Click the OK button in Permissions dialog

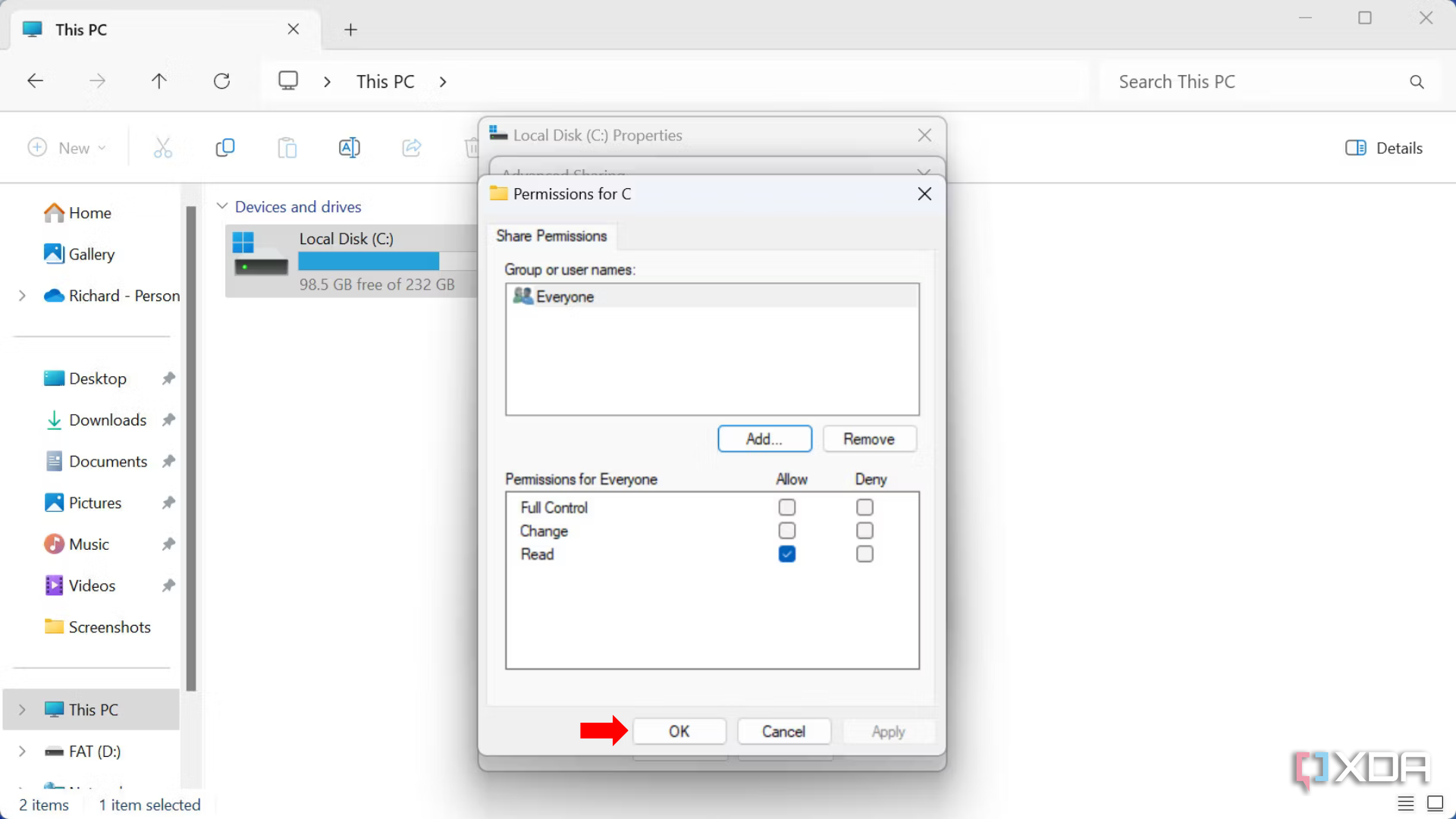click(x=679, y=731)
